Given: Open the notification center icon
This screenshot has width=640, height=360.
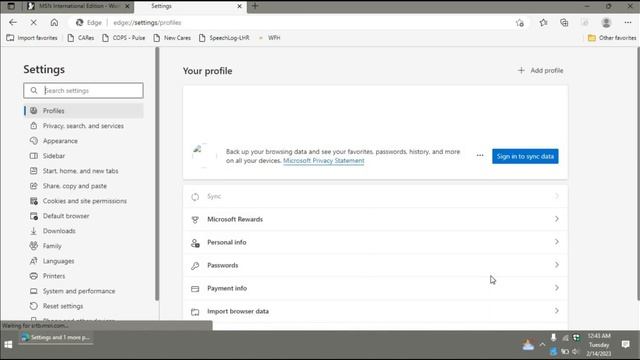Looking at the screenshot, I should (625, 345).
